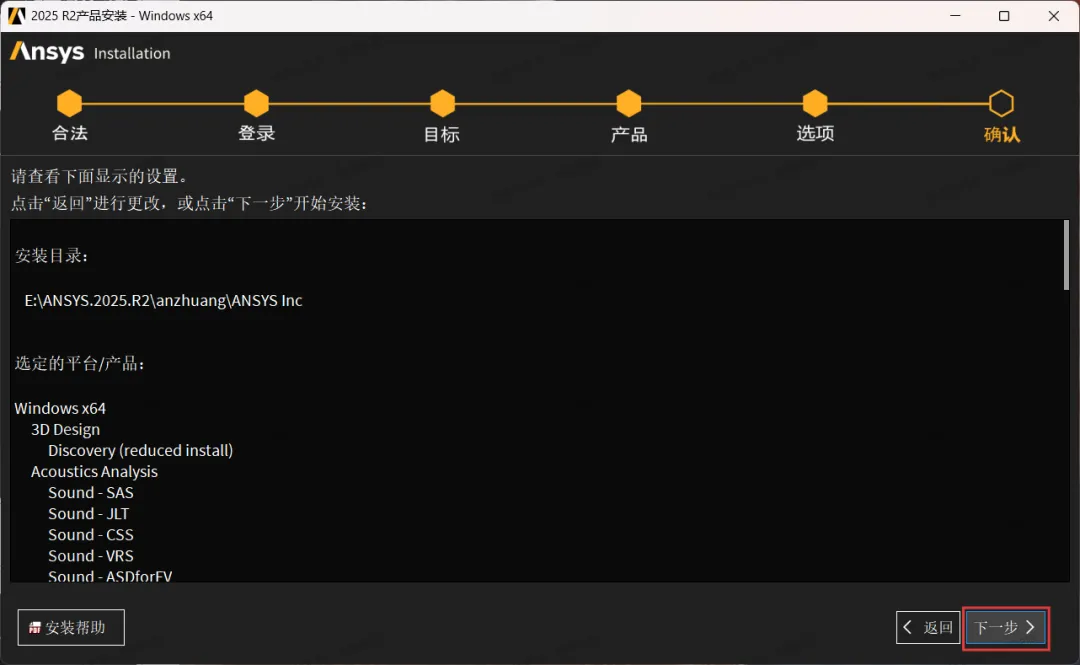Click the Sound - SAS entry
Image resolution: width=1080 pixels, height=665 pixels.
point(91,493)
